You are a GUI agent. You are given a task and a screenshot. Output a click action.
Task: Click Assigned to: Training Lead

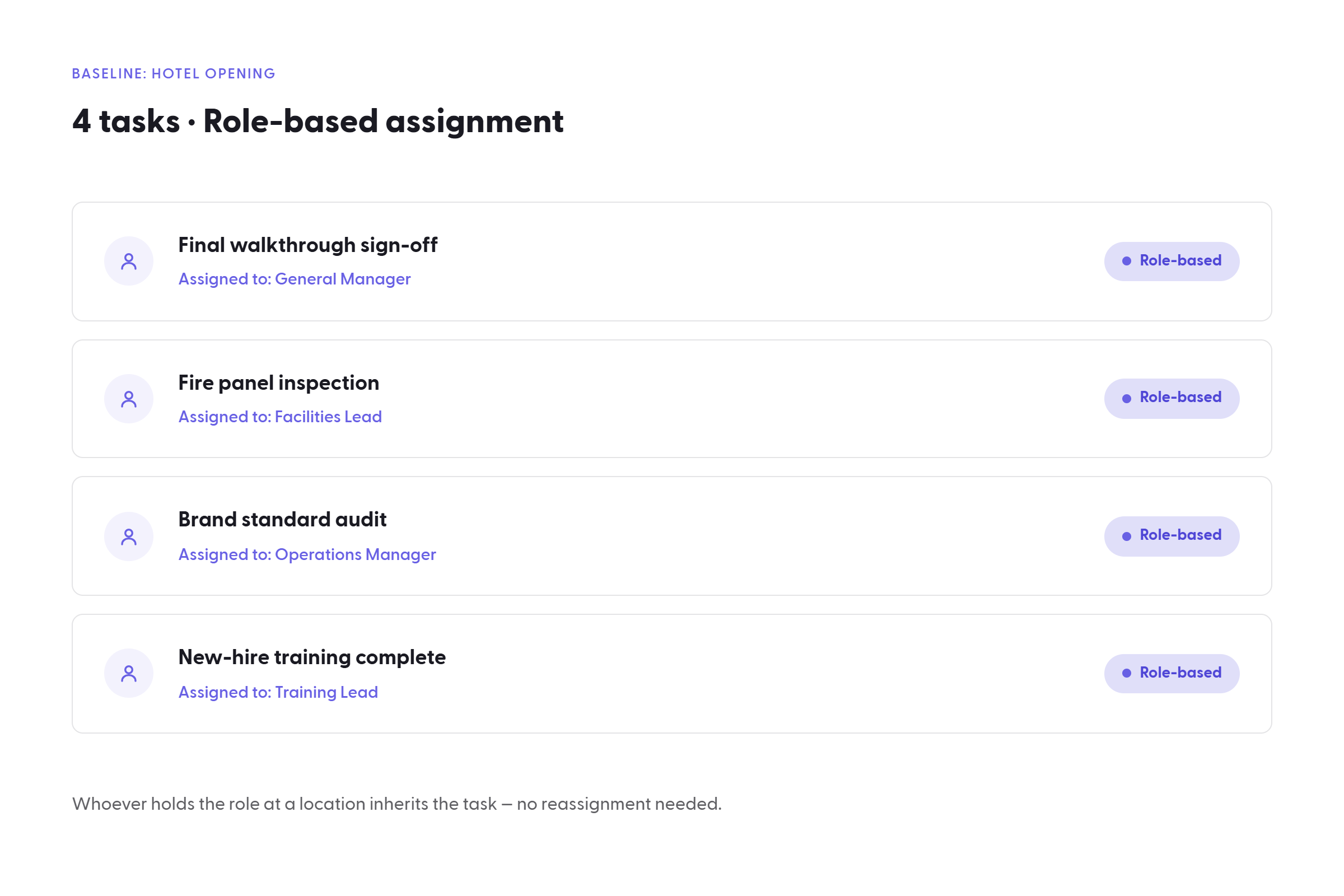coord(278,692)
